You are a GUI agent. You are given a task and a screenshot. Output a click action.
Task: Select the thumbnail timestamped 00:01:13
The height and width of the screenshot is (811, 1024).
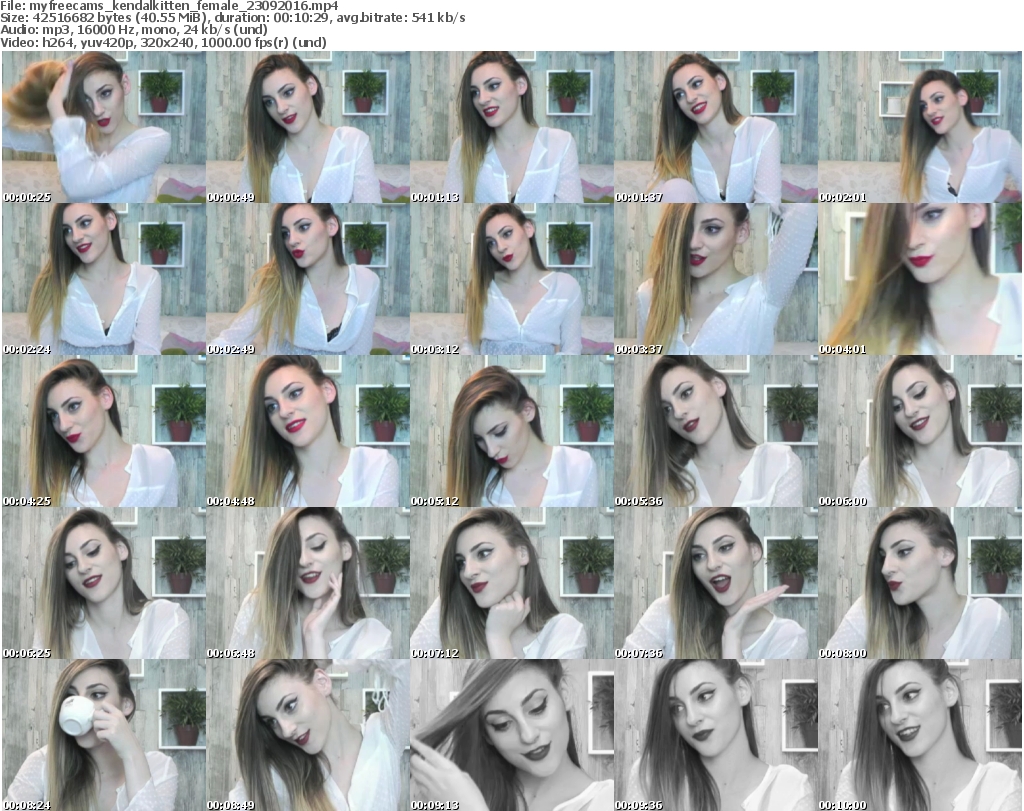tap(511, 127)
